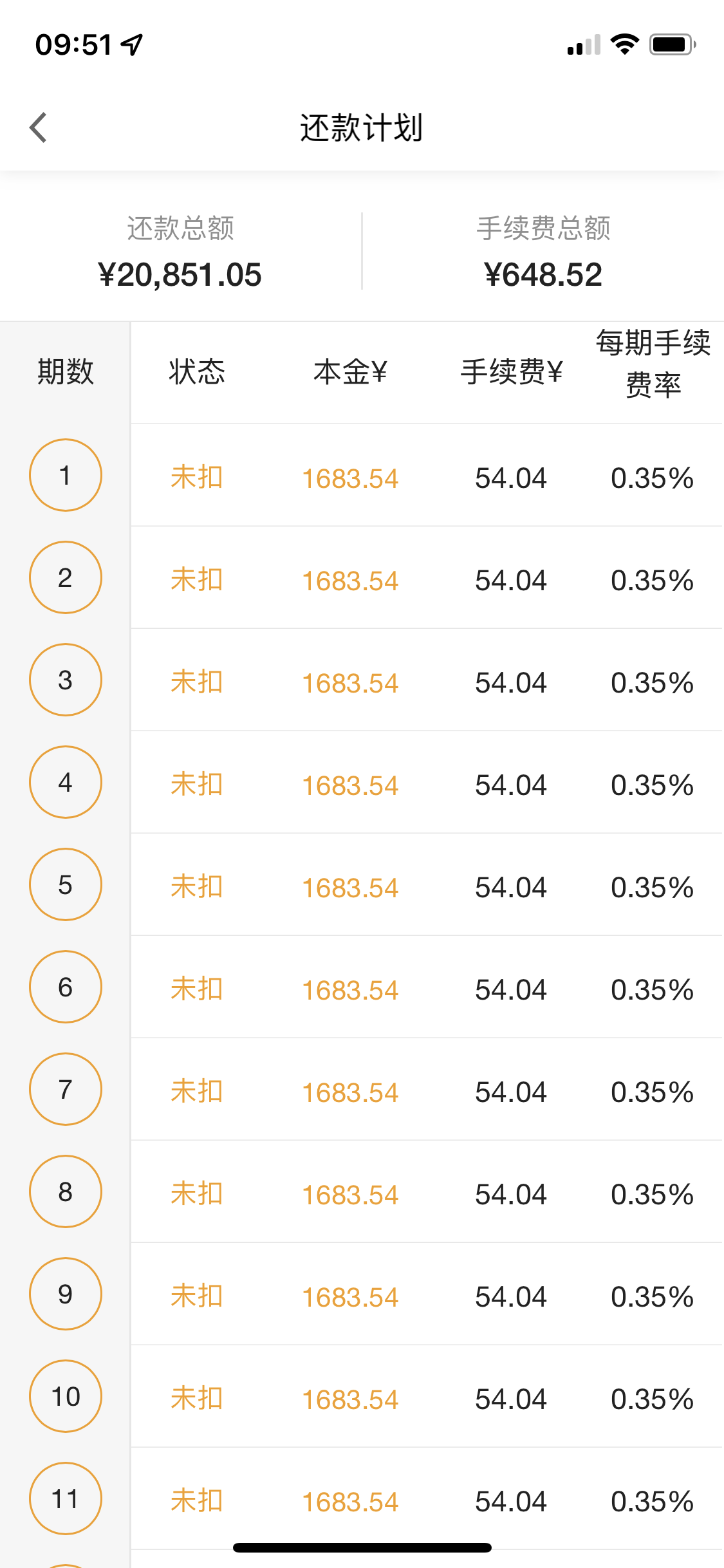Tap the battery status icon
Viewport: 724px width, 1568px height.
pos(673,44)
